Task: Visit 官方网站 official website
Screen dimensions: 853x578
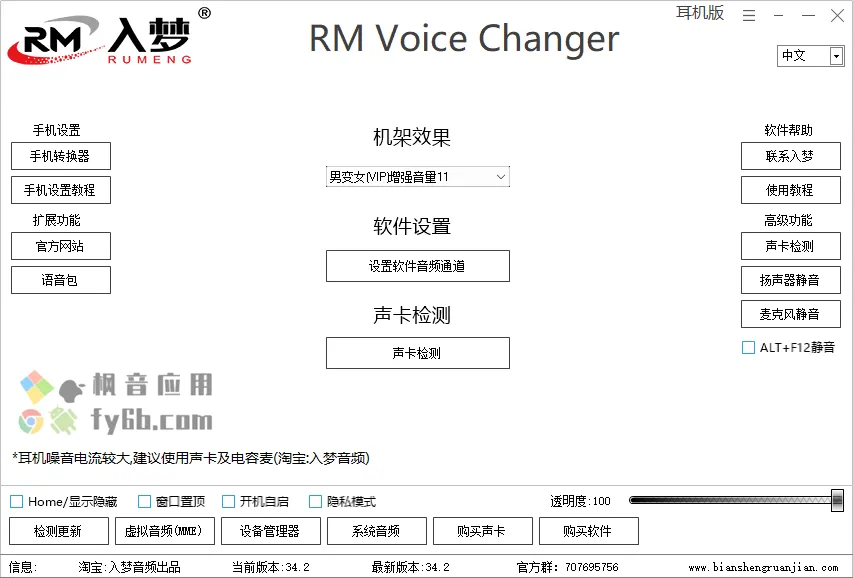Action: pos(61,246)
